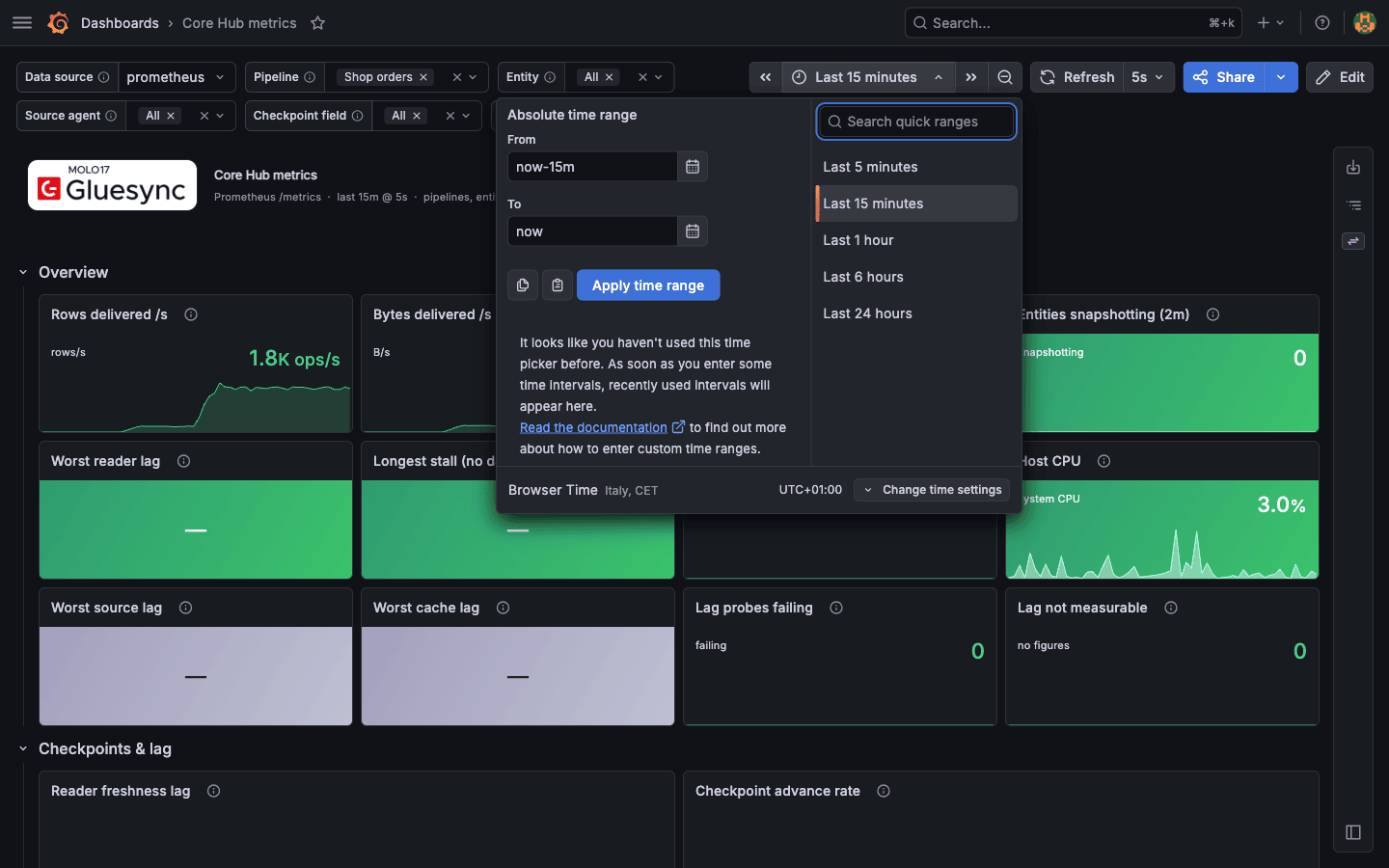Remove the Shop orders pipeline chip
Viewport: 1389px width, 868px height.
point(423,77)
